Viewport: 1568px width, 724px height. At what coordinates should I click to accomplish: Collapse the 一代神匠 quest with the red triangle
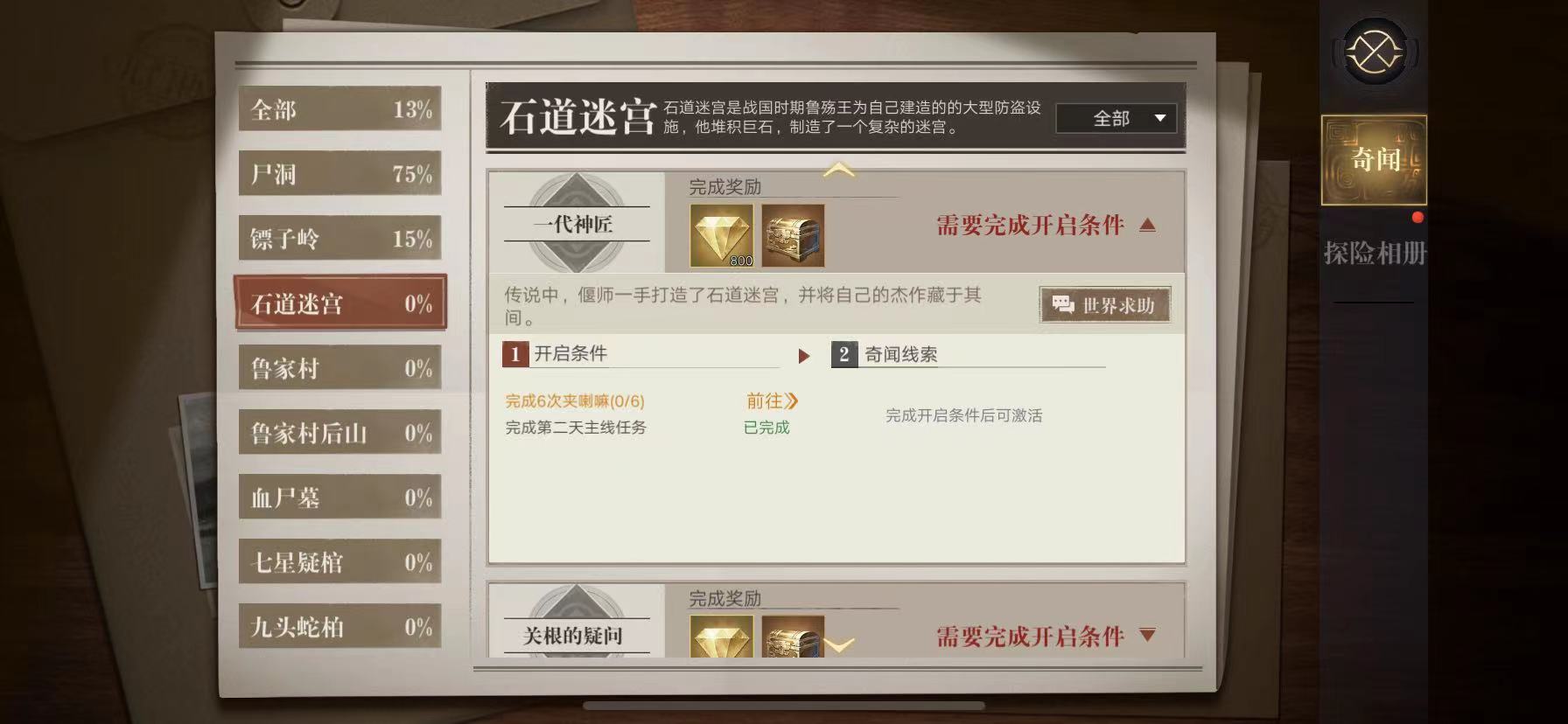1148,226
